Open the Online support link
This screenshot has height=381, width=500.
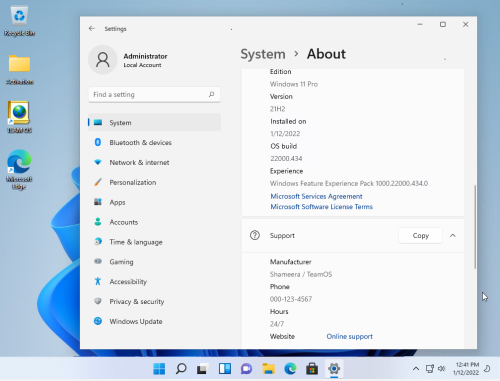(349, 336)
